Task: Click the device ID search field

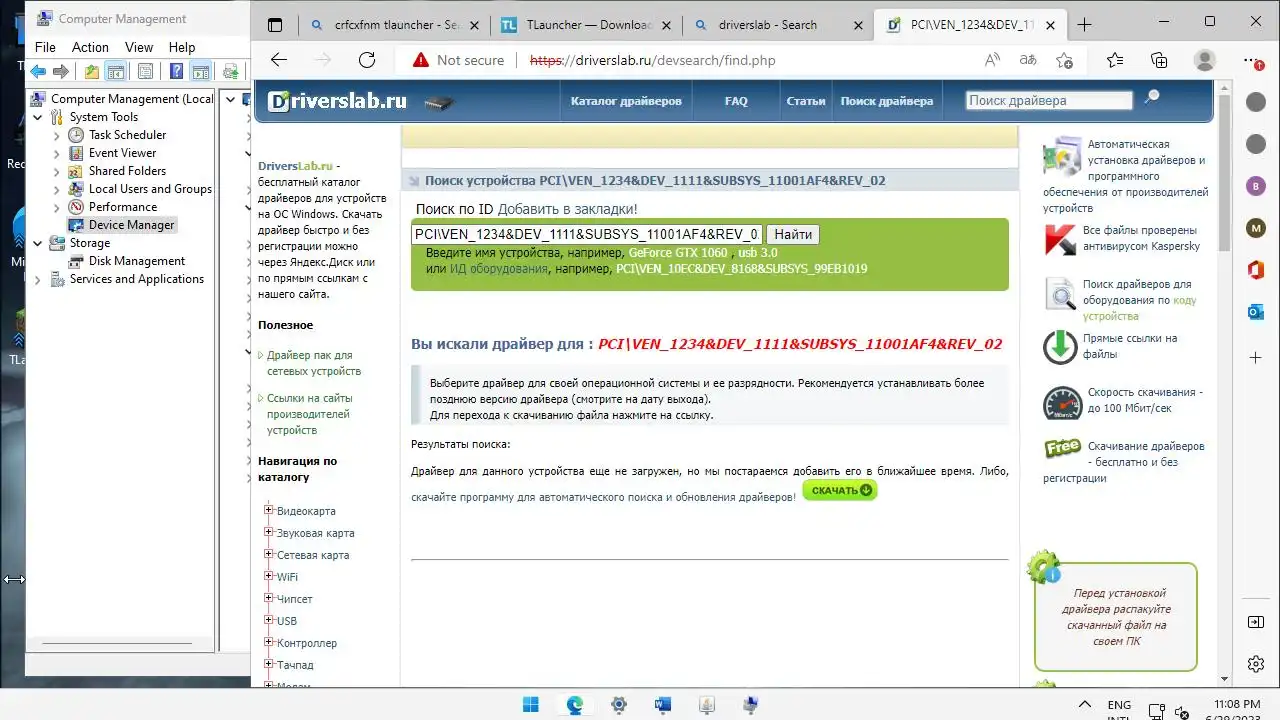Action: (x=588, y=234)
